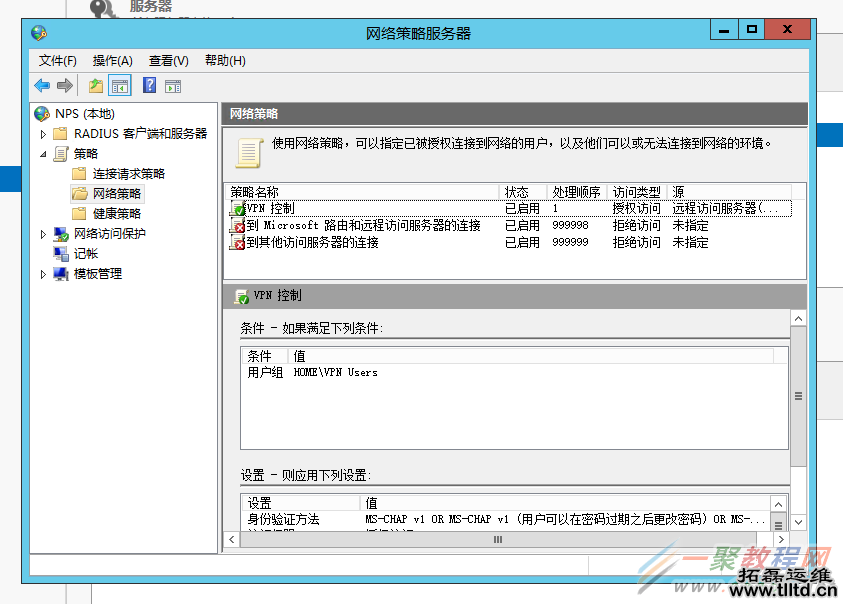843x604 pixels.
Task: Click the export list toolbar icon
Action: coord(94,86)
